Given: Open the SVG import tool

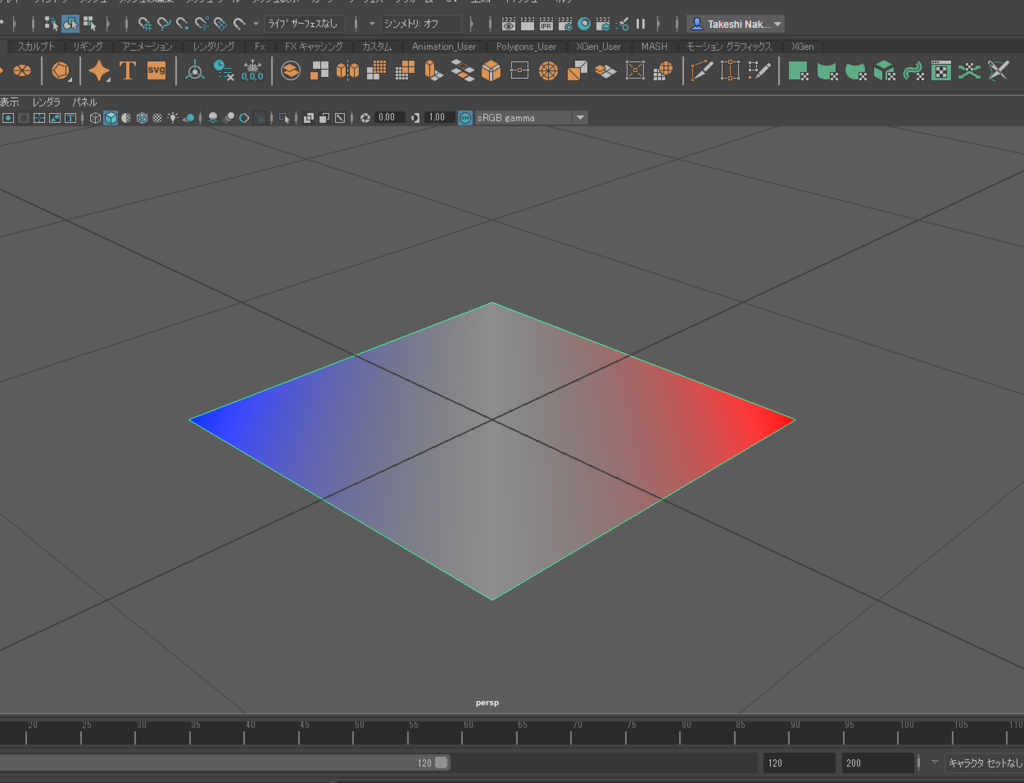Looking at the screenshot, I should click(x=156, y=71).
